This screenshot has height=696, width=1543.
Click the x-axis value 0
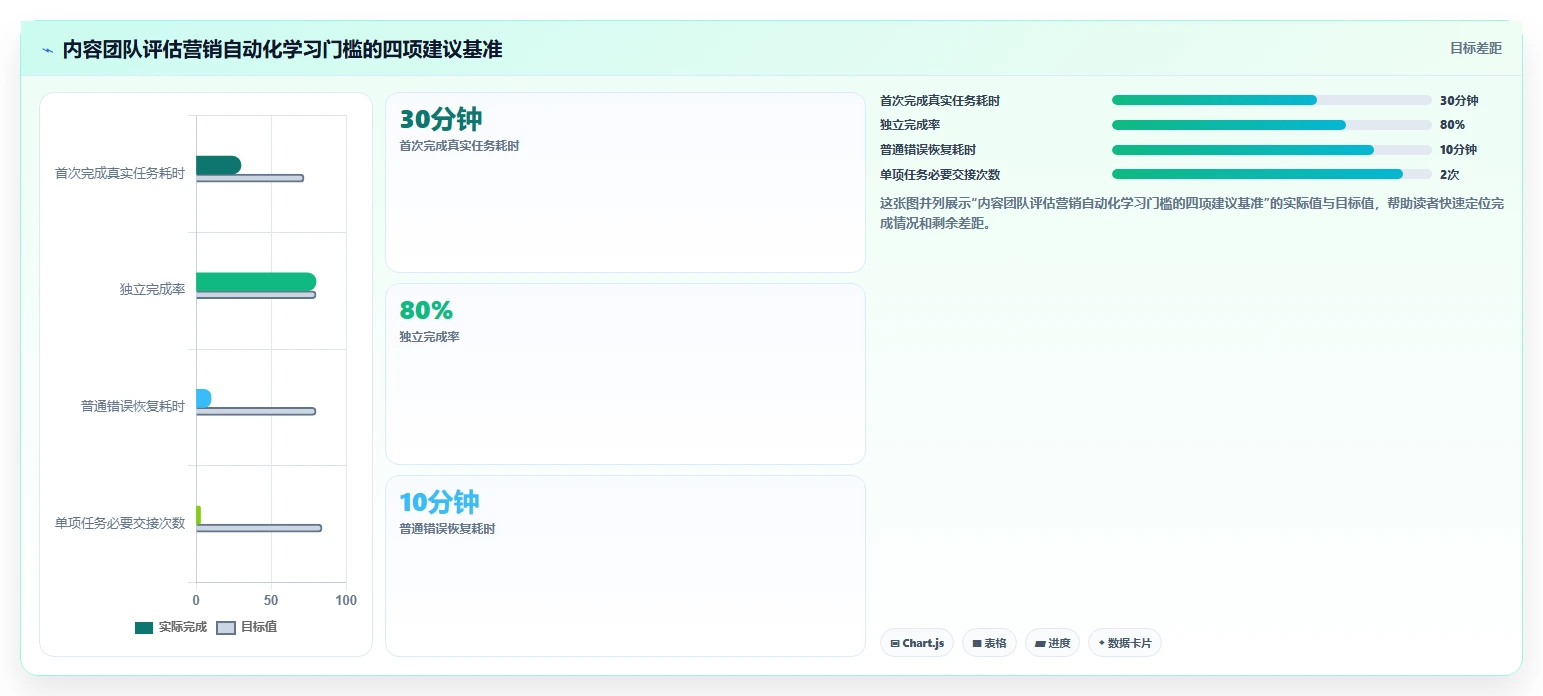click(x=196, y=601)
